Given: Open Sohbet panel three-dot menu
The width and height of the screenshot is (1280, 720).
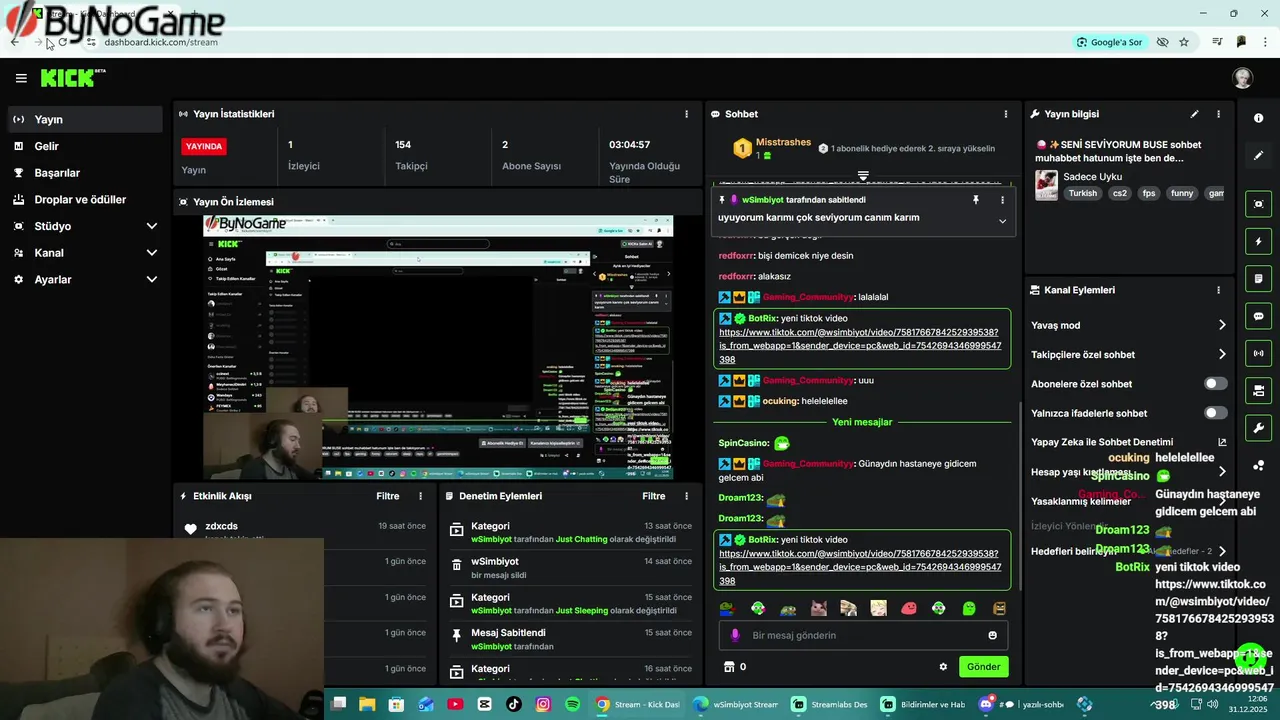Looking at the screenshot, I should [x=1006, y=114].
